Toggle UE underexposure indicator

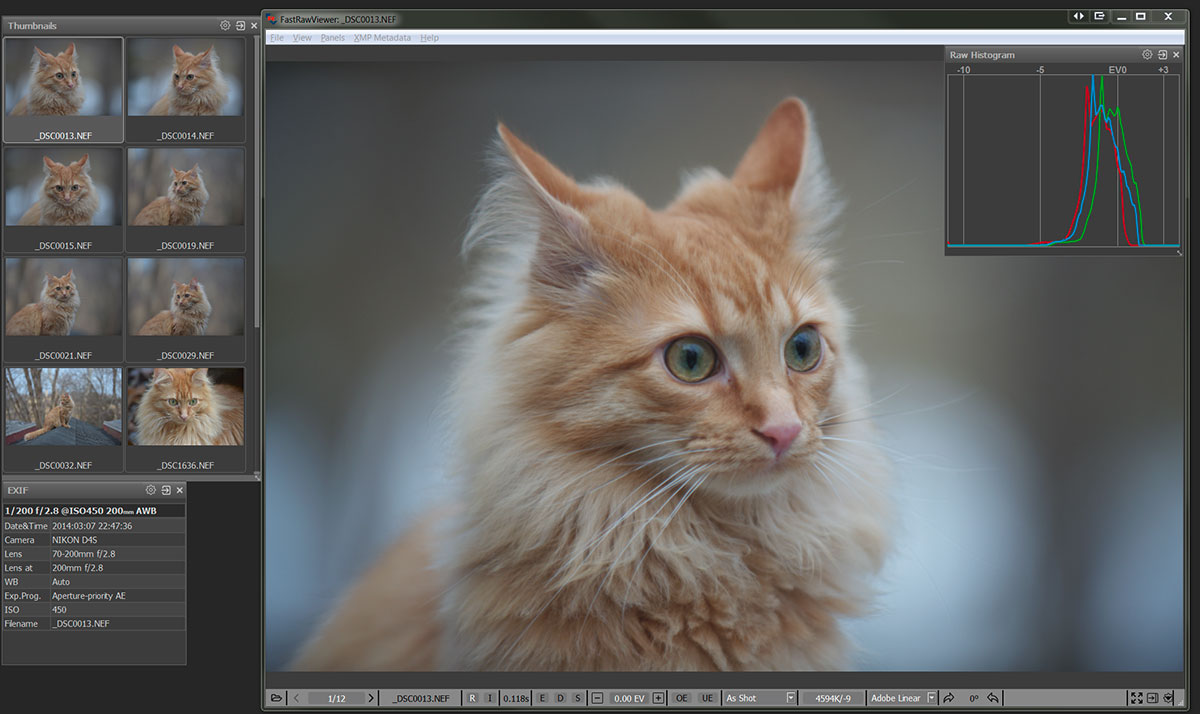[x=707, y=698]
